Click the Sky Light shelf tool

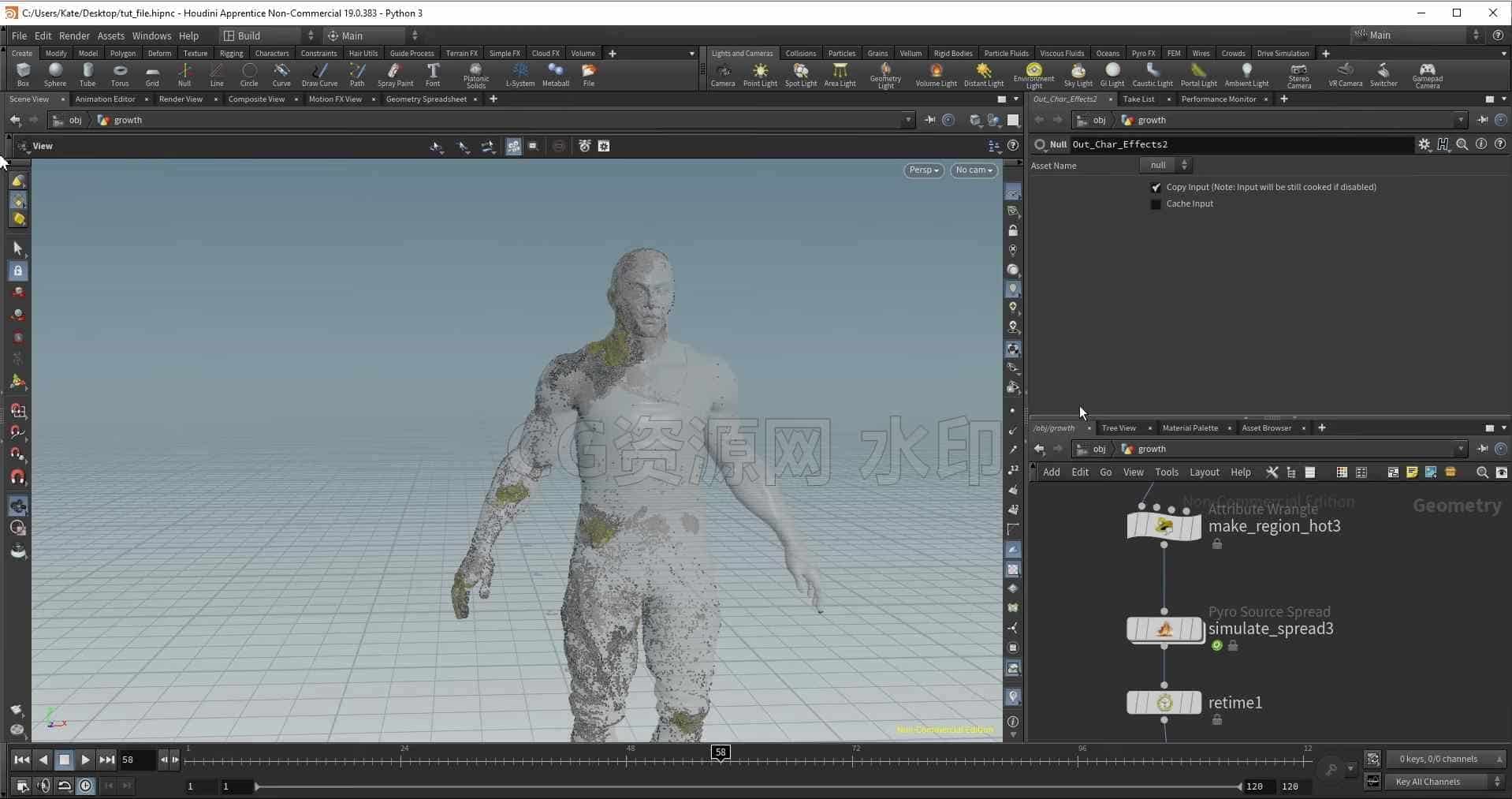1078,74
